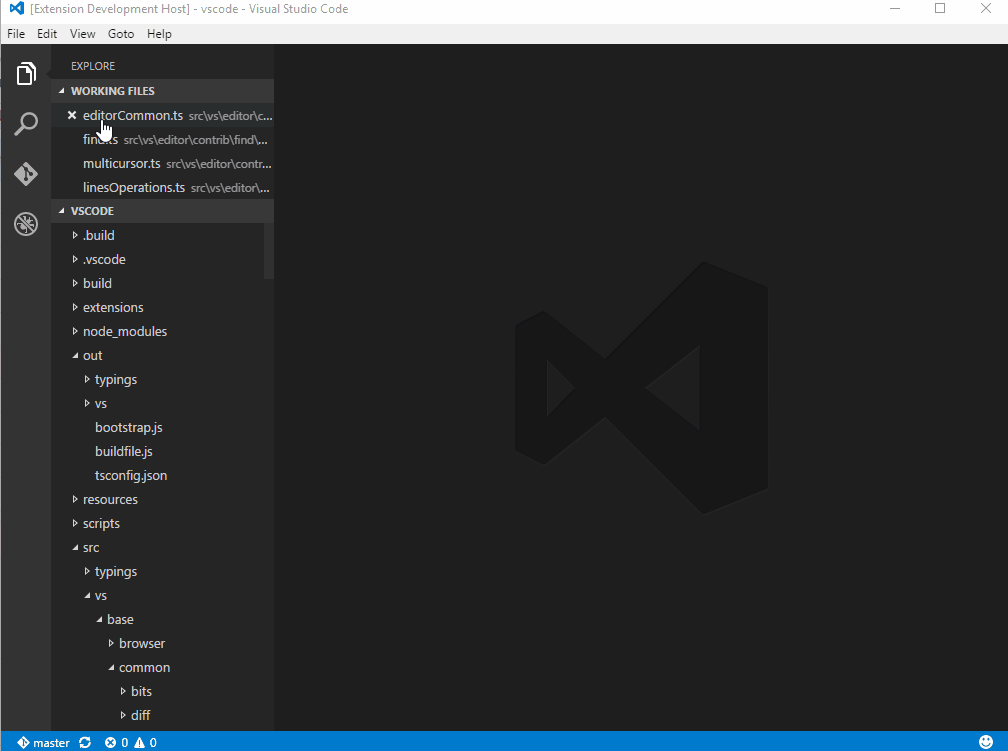Screen dimensions: 1008x751
Task: Click the EXPLORE panel title
Action: click(93, 66)
